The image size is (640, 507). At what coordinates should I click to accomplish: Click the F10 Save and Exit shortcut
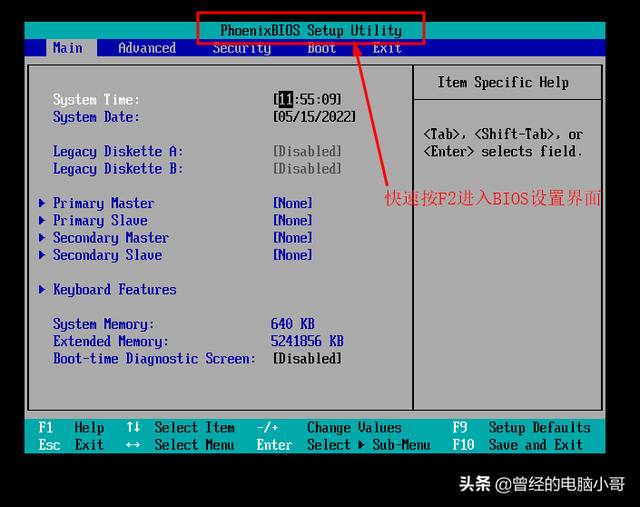tap(518, 445)
